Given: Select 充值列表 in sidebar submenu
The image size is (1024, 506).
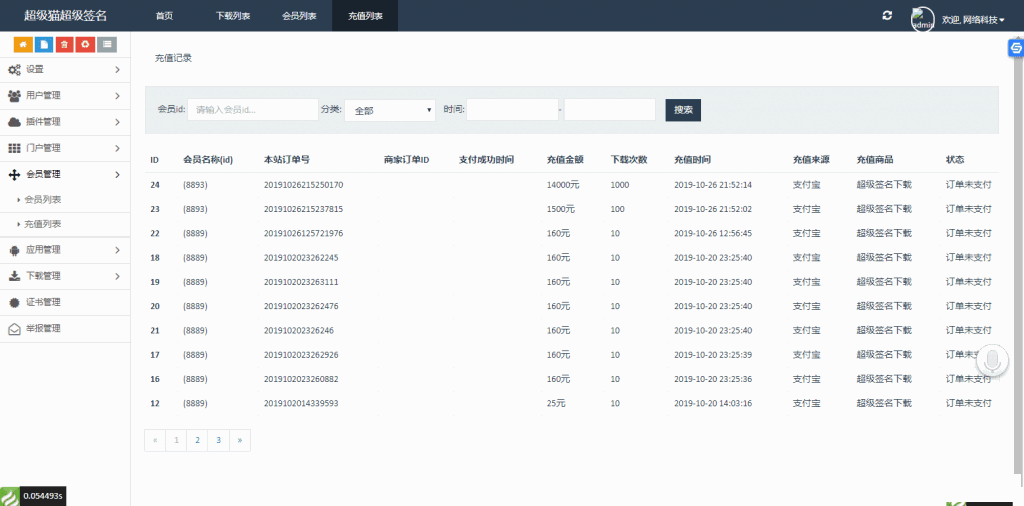Looking at the screenshot, I should click(x=43, y=224).
